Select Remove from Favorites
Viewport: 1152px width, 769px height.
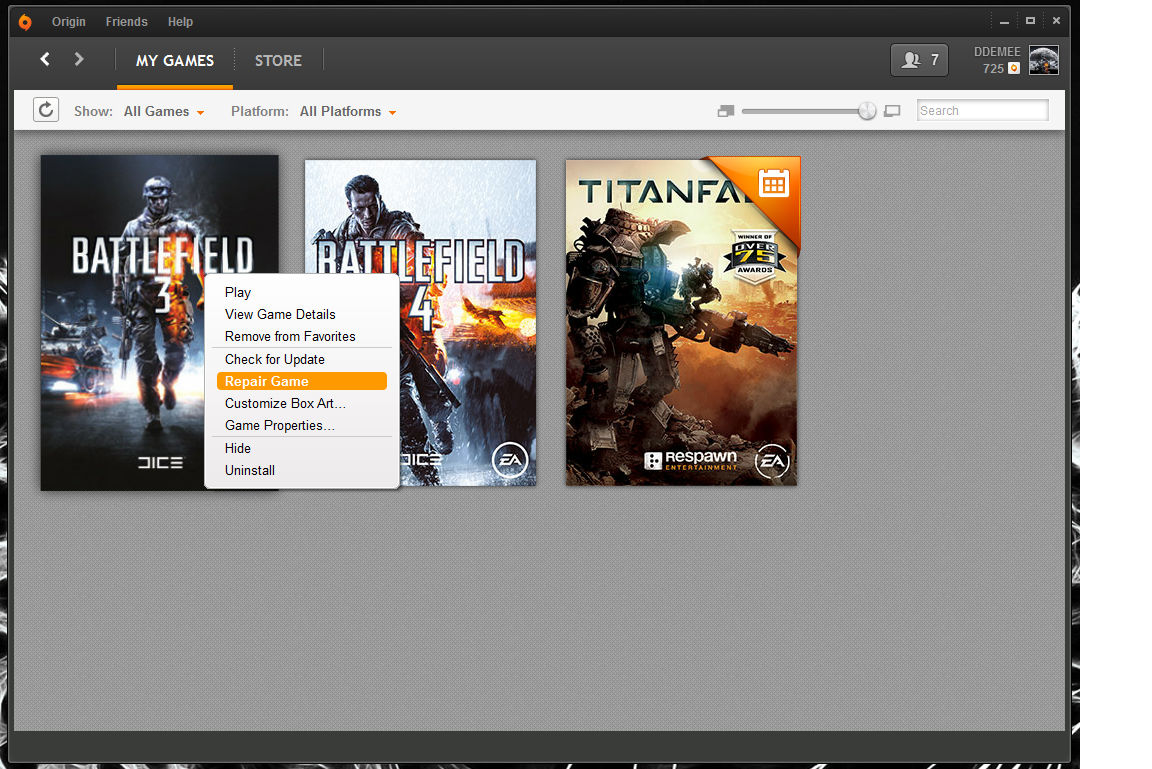(x=290, y=336)
